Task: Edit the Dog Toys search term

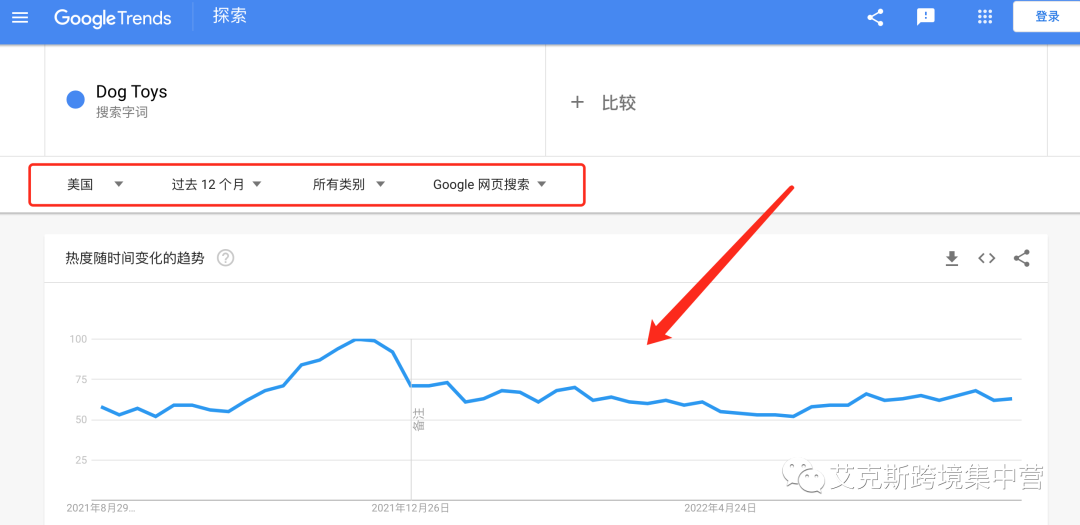Action: (131, 92)
